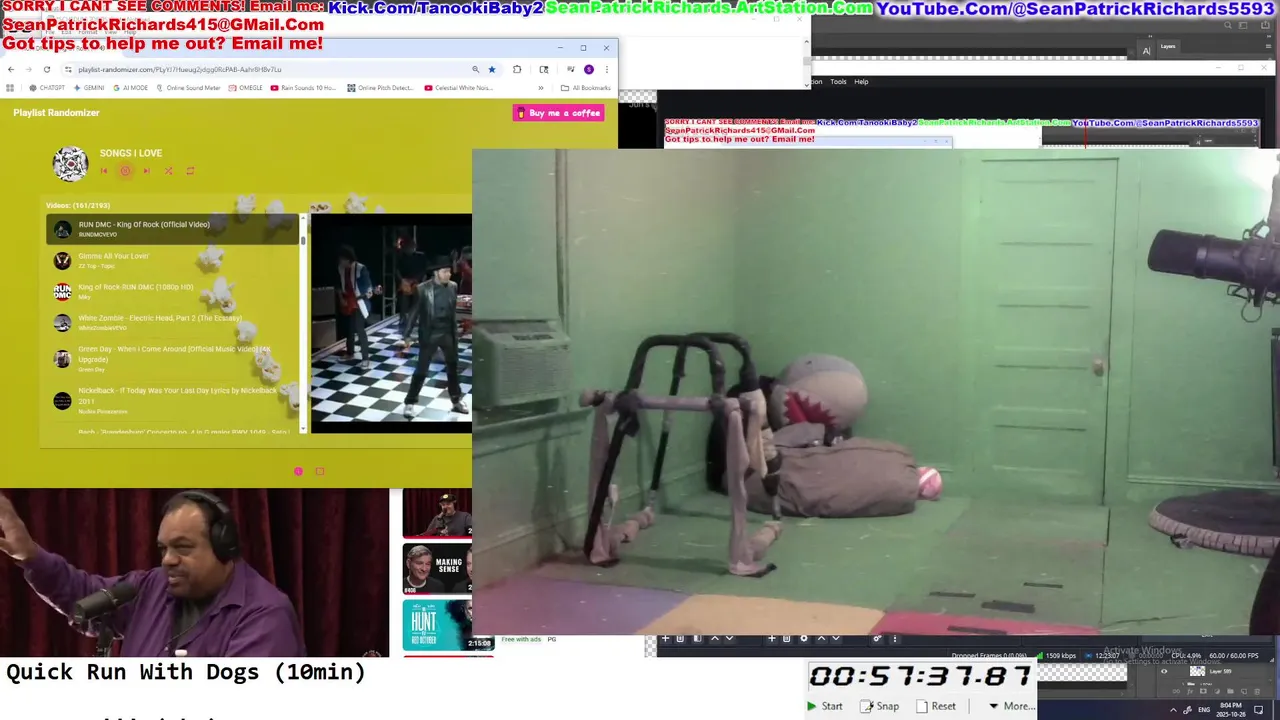Open the Chrome apps grid shortcut
This screenshot has height=720, width=1280.
pos(10,88)
